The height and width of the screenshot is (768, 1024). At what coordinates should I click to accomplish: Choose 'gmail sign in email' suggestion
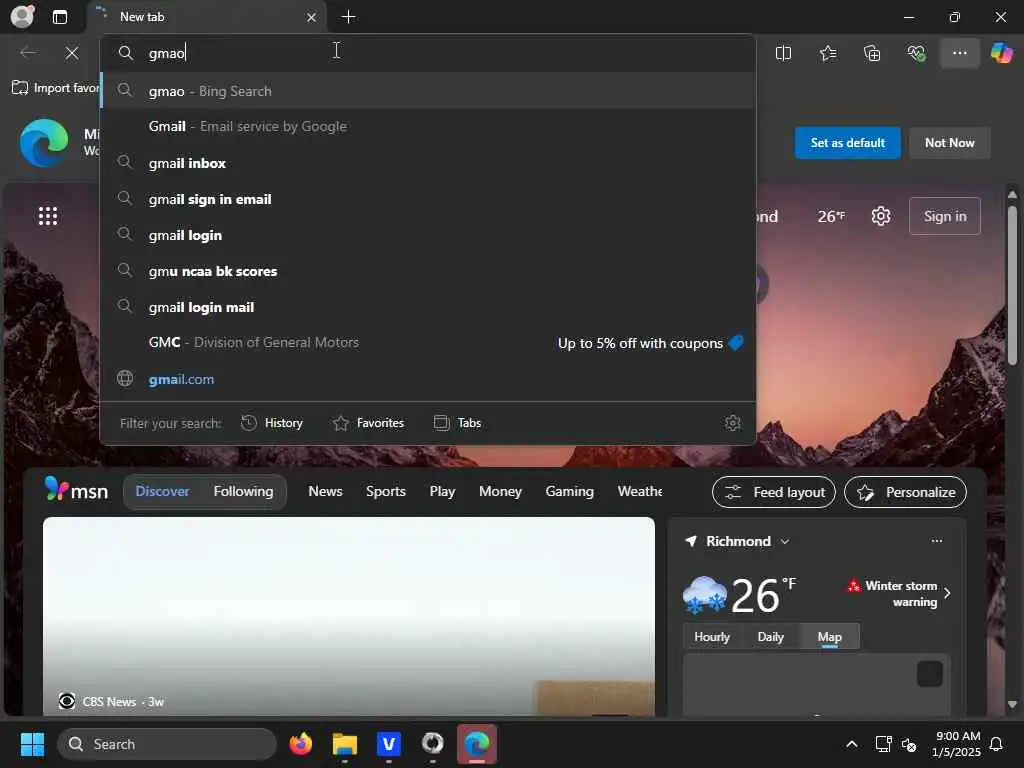428,199
